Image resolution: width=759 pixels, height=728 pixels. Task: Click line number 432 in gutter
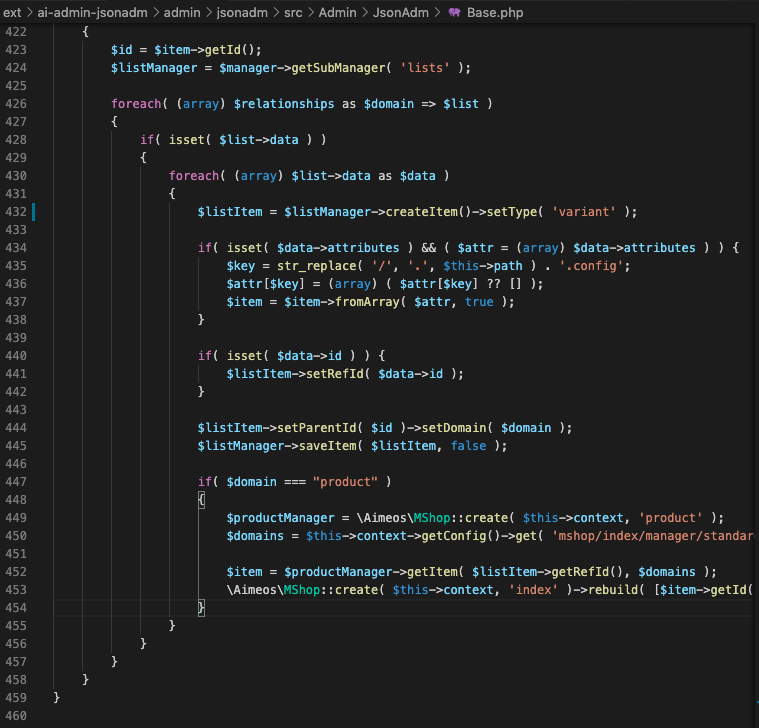tap(16, 212)
